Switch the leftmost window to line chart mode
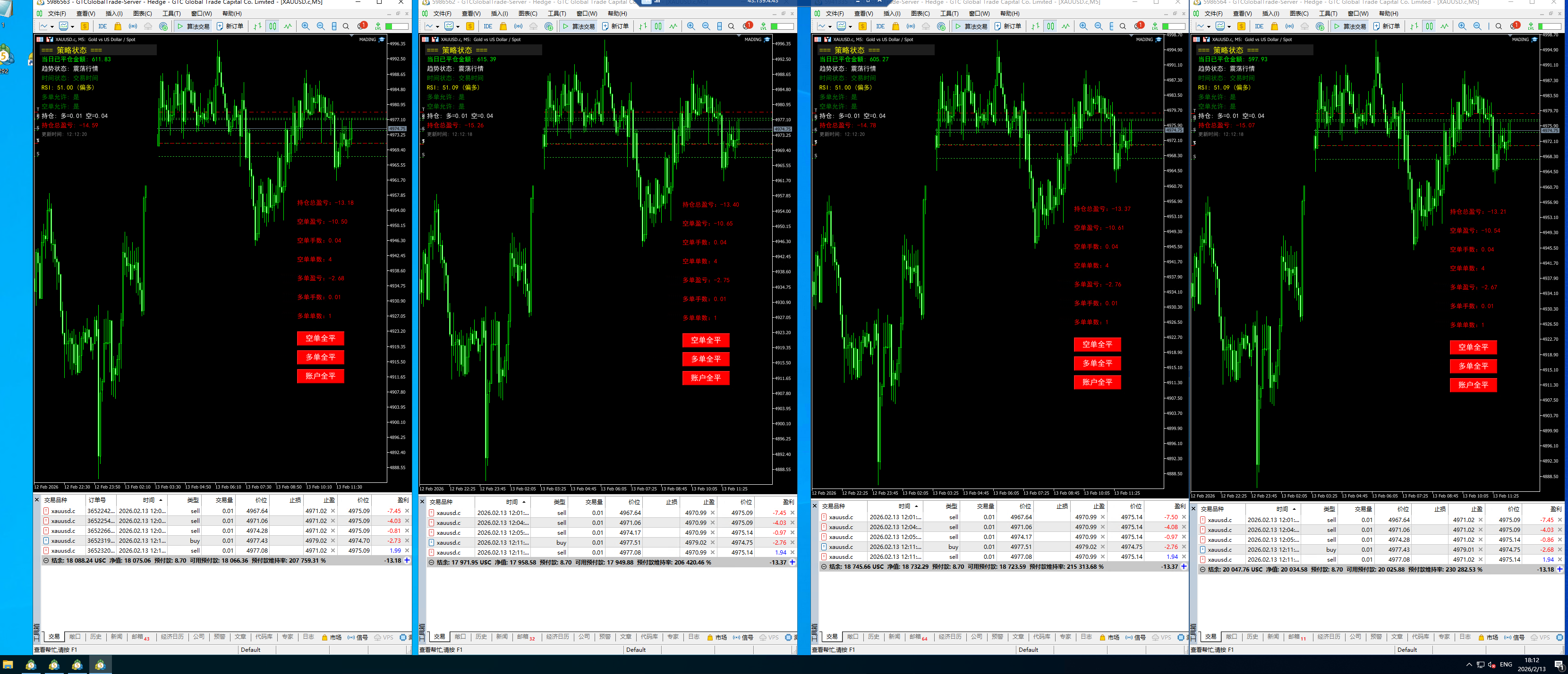This screenshot has height=674, width=1568. [287, 26]
